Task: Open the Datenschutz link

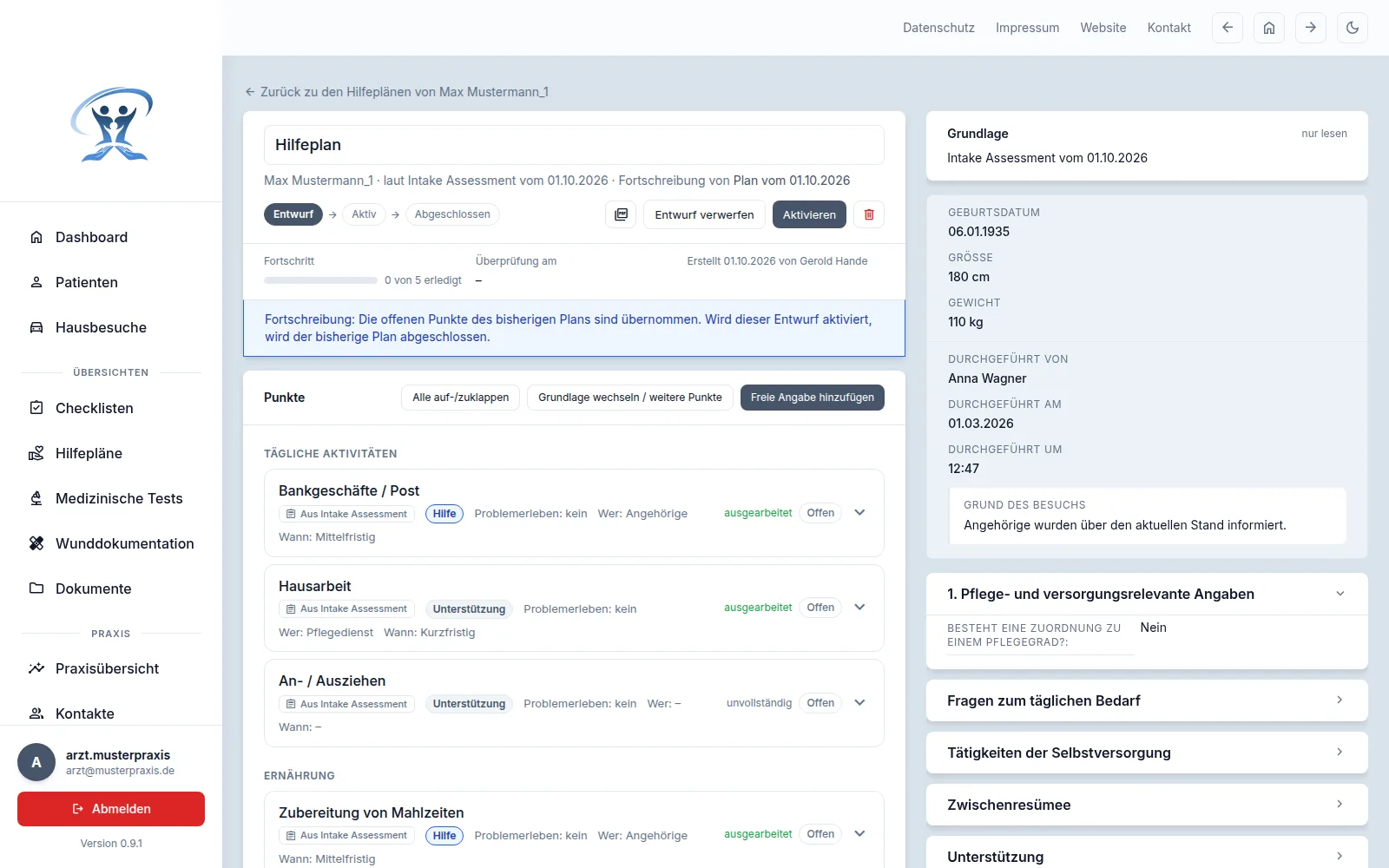Action: click(x=938, y=28)
